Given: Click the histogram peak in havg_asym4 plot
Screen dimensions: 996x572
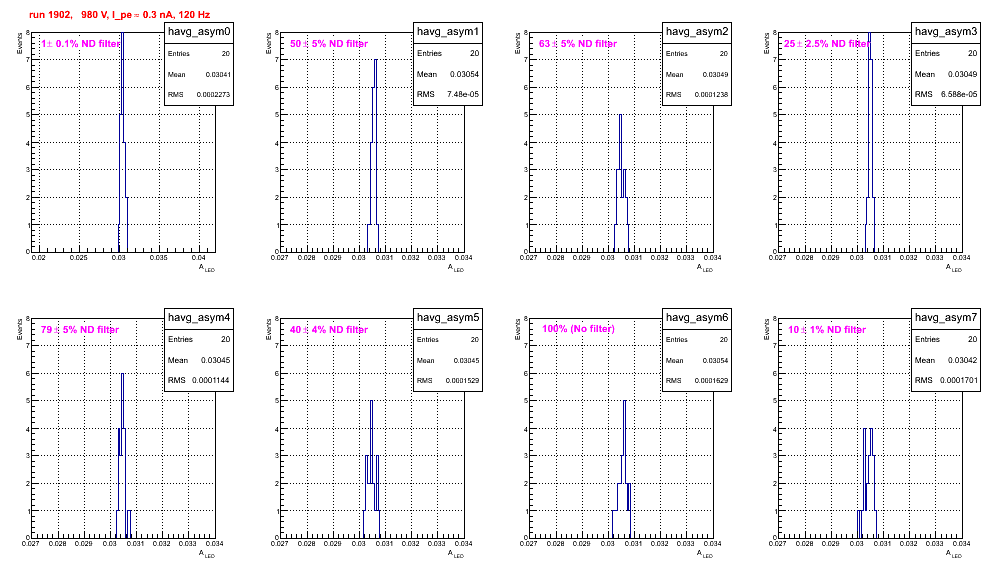Looking at the screenshot, I should (x=122, y=374).
